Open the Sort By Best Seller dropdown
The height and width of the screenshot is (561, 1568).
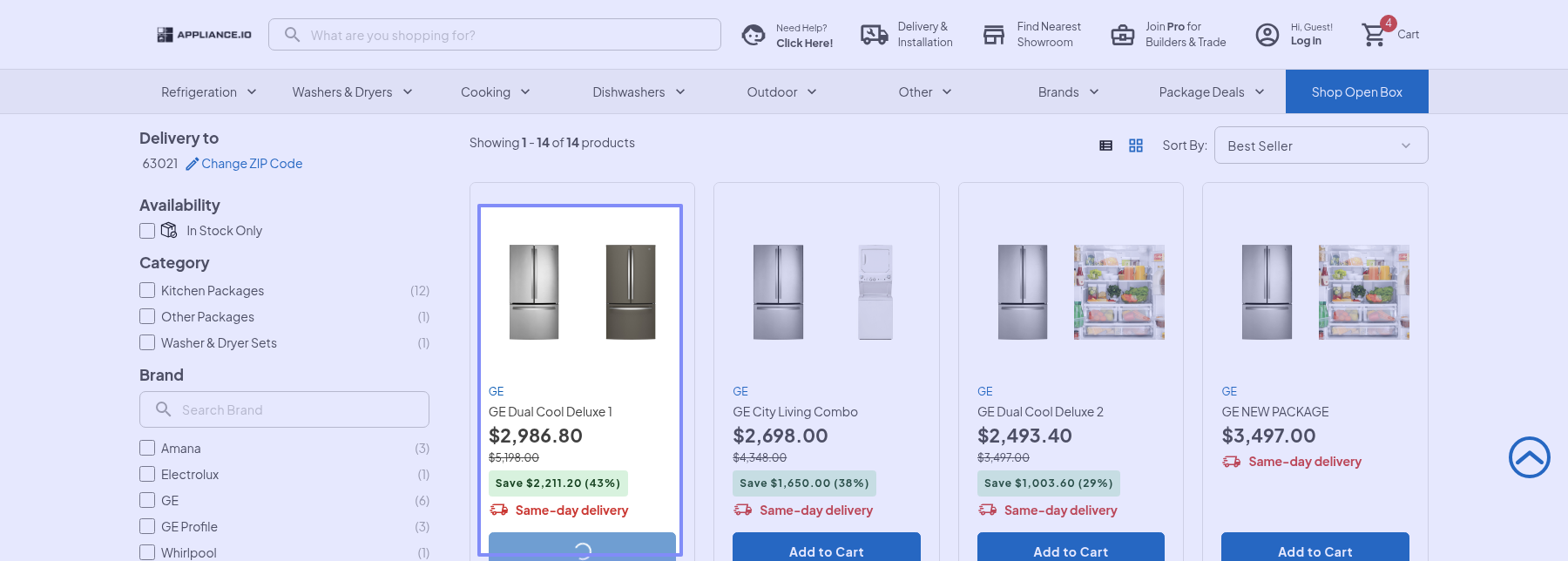point(1320,145)
